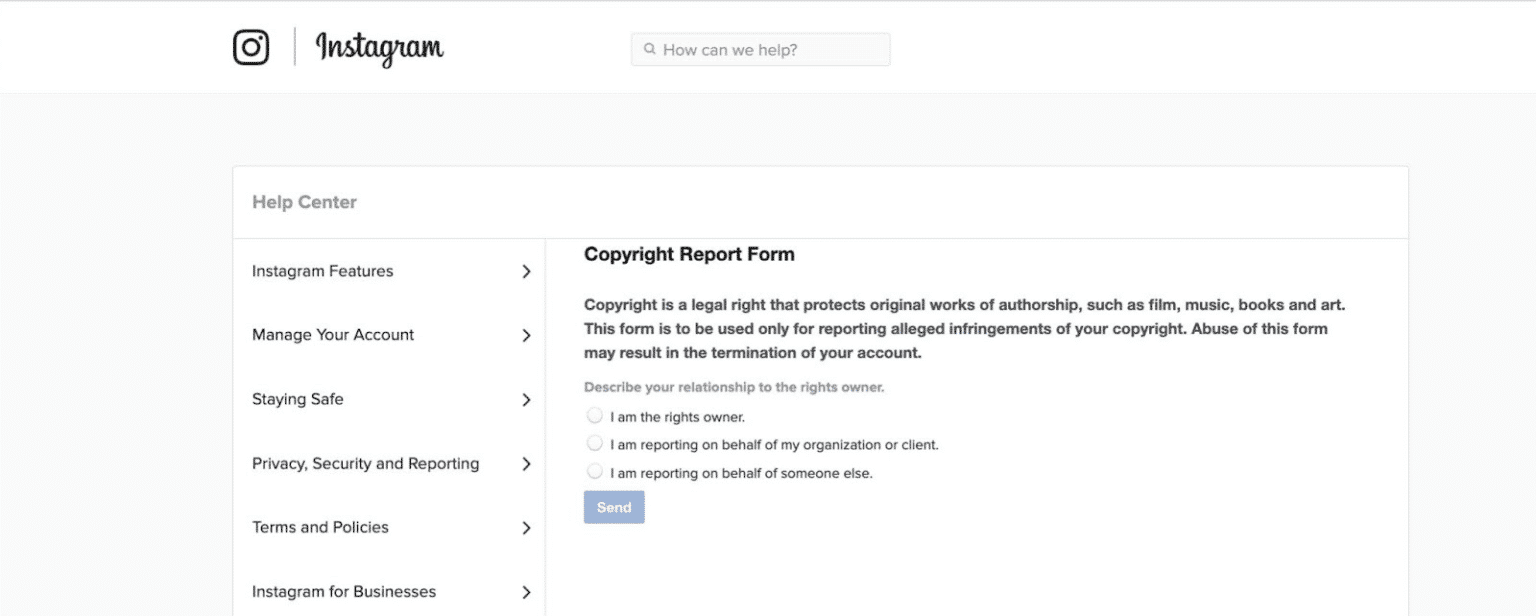This screenshot has height=616, width=1536.
Task: Open the Manage Your Account page
Action: pos(334,335)
